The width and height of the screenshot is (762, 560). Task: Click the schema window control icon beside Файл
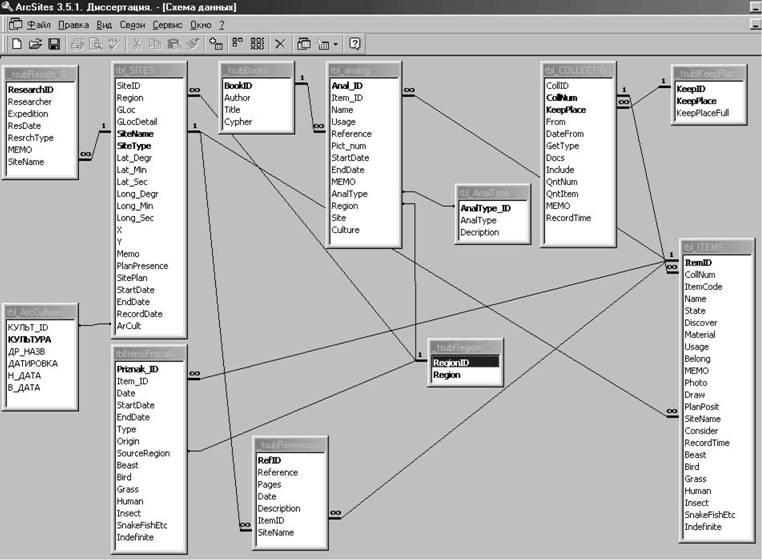[x=16, y=24]
